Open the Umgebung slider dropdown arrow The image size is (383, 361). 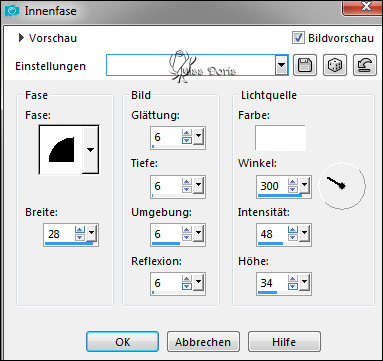tap(198, 233)
